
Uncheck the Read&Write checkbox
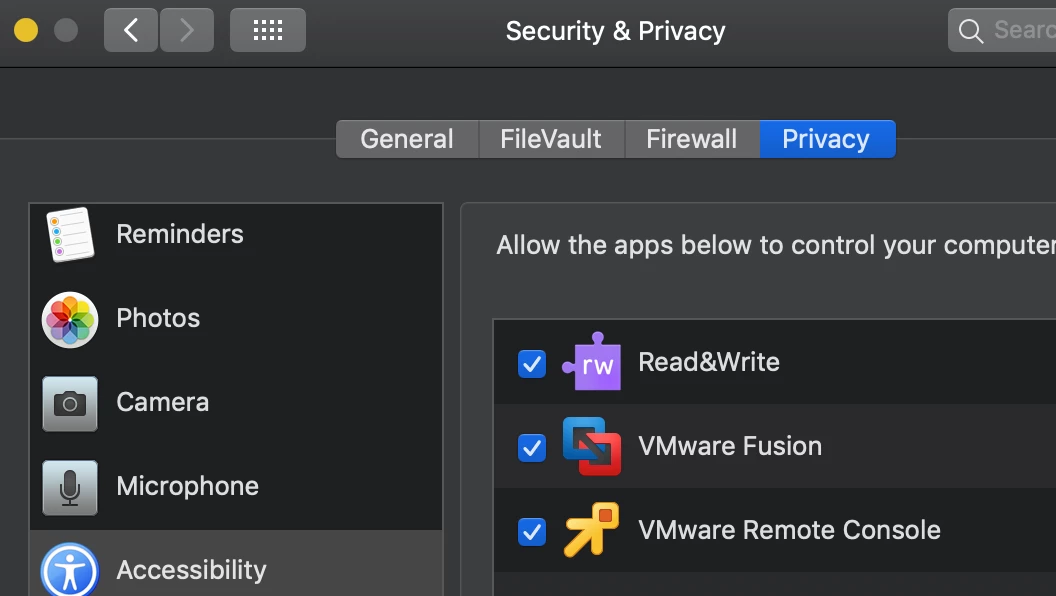(532, 364)
